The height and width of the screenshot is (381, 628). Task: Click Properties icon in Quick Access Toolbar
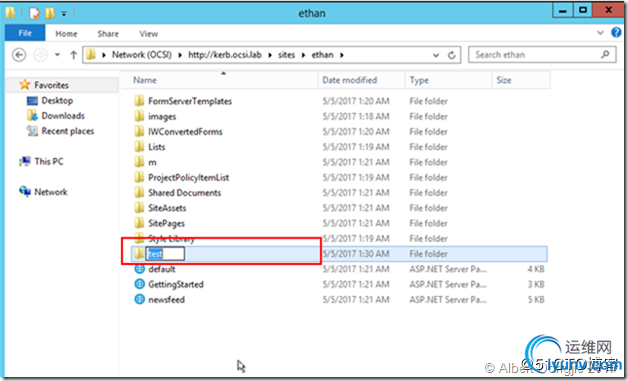click(35, 13)
